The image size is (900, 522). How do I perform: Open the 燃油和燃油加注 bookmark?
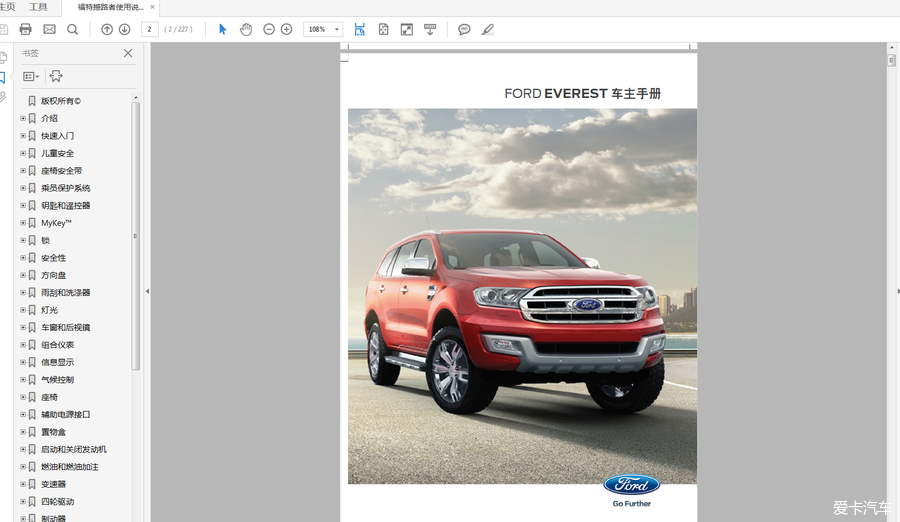[69, 467]
